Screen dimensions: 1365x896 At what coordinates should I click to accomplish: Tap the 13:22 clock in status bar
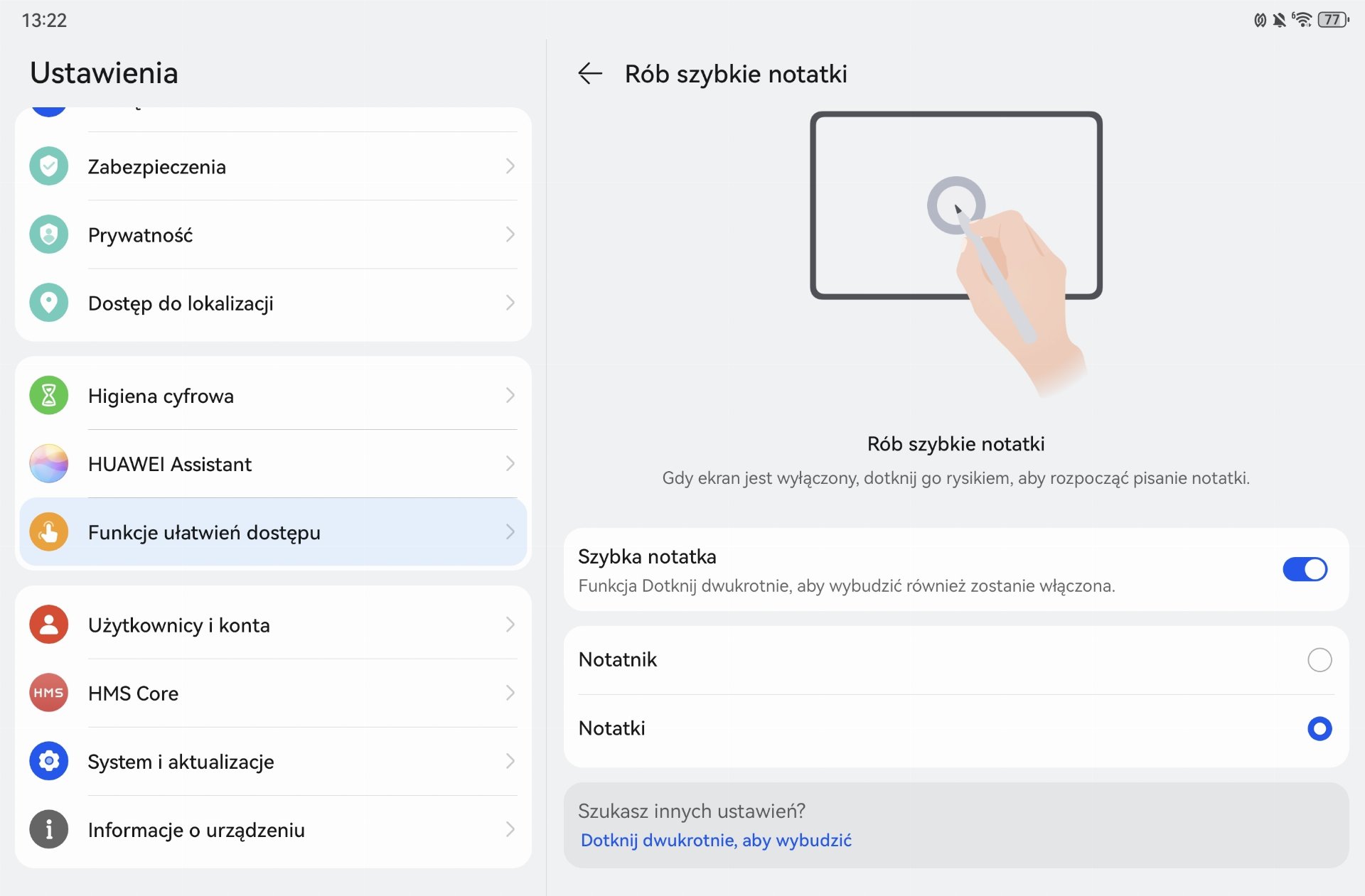44,20
